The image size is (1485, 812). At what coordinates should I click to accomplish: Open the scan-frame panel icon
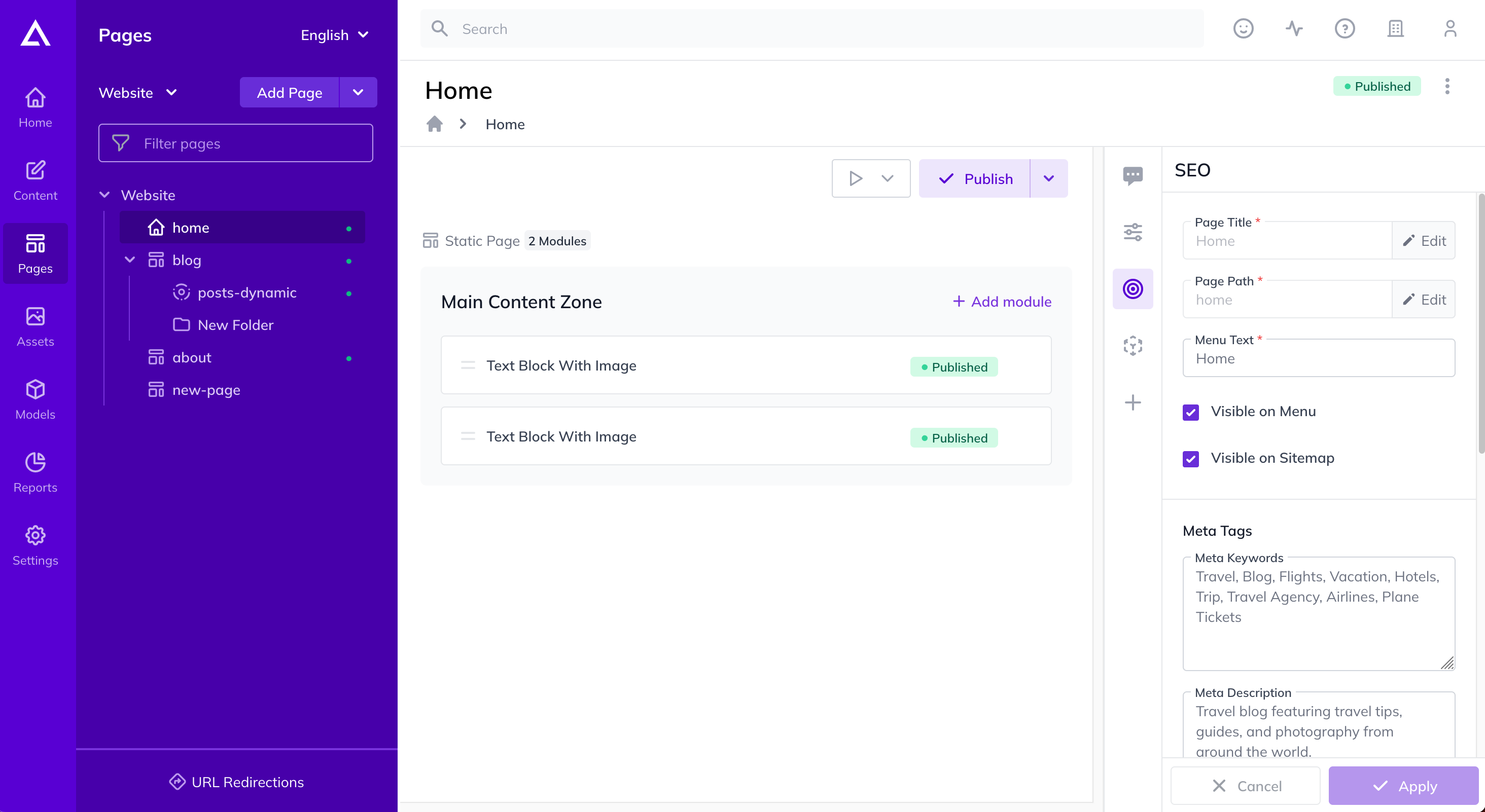(1133, 346)
